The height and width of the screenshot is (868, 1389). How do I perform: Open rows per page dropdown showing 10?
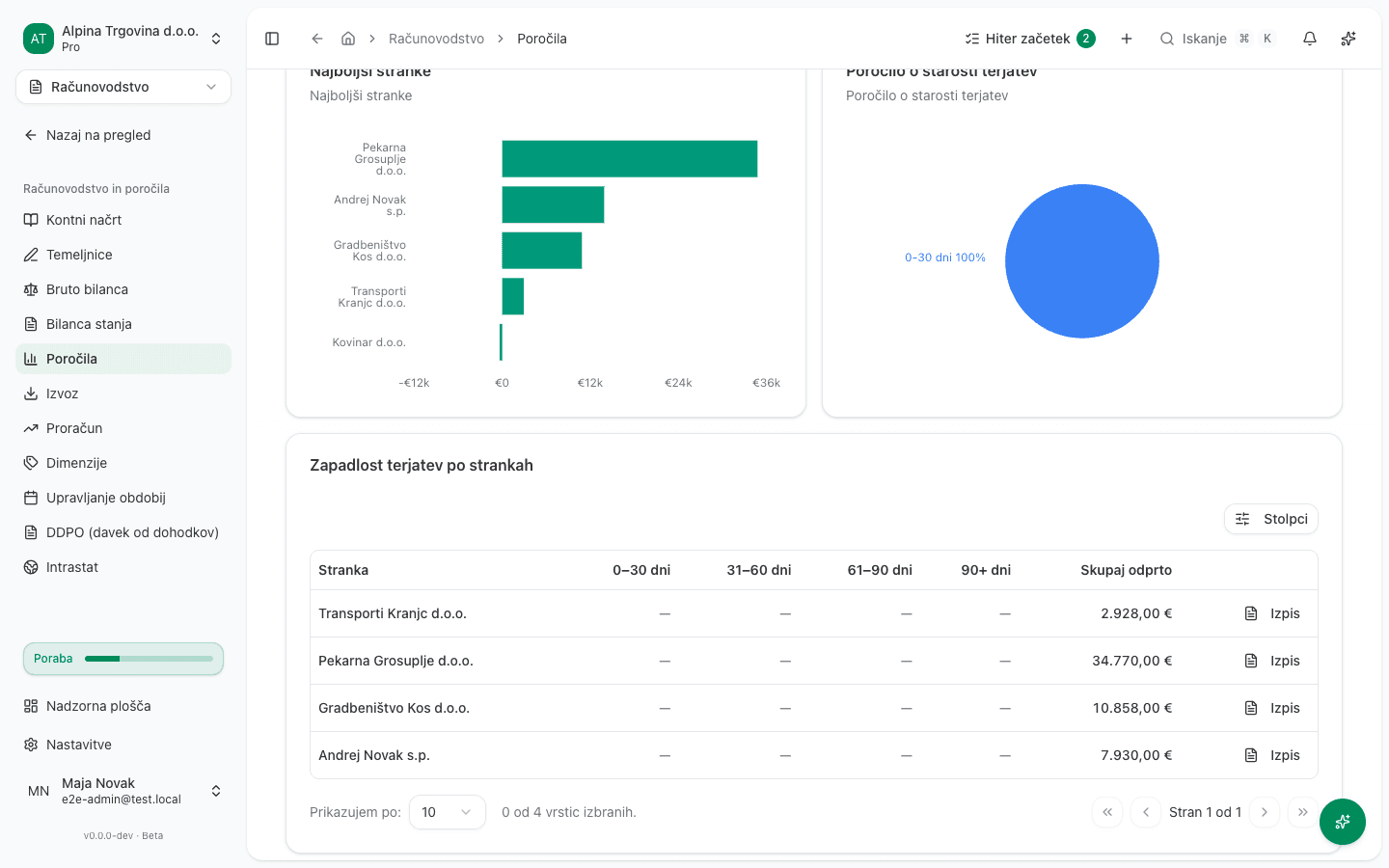[448, 812]
